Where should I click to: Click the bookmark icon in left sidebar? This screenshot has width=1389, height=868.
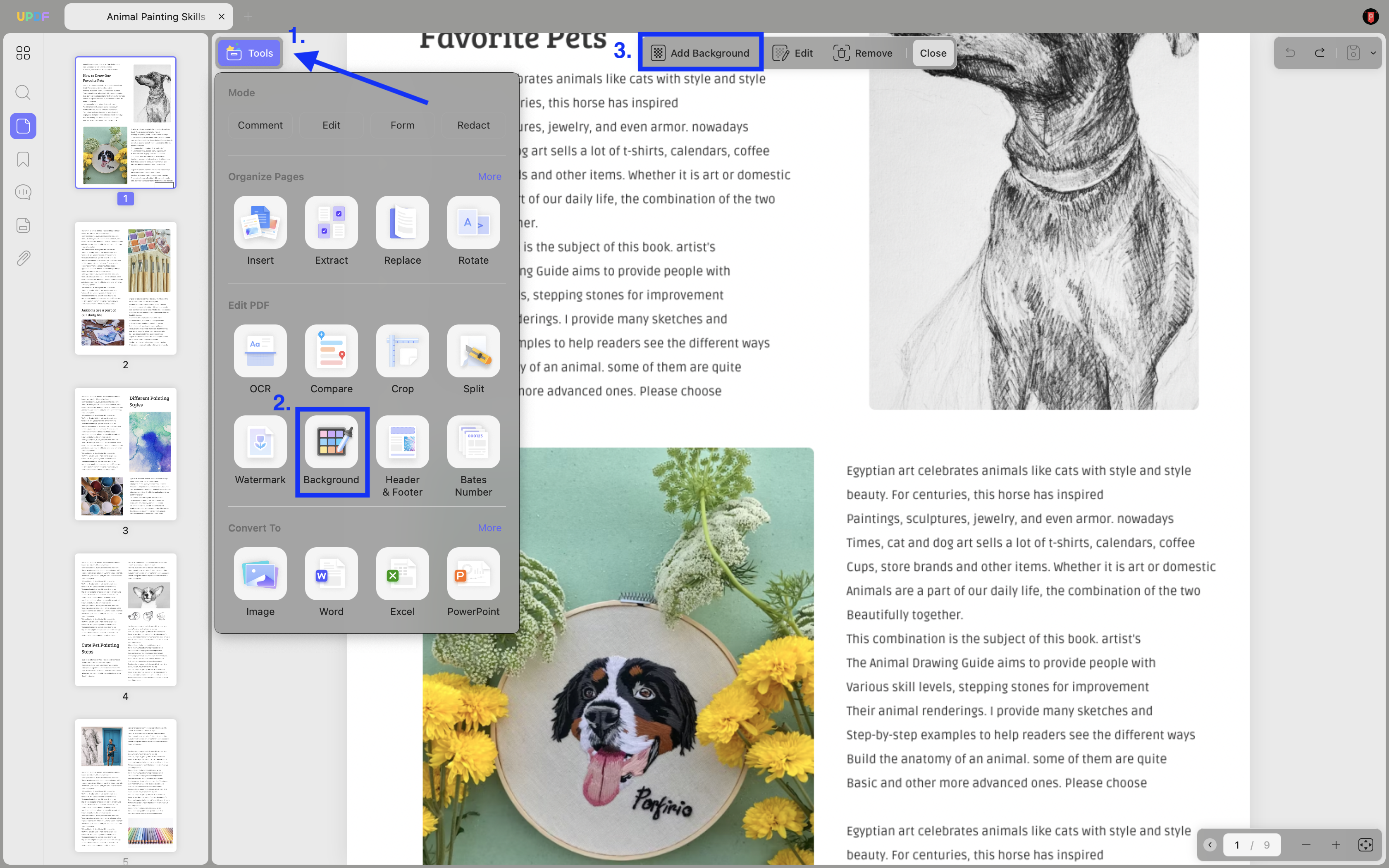click(23, 159)
